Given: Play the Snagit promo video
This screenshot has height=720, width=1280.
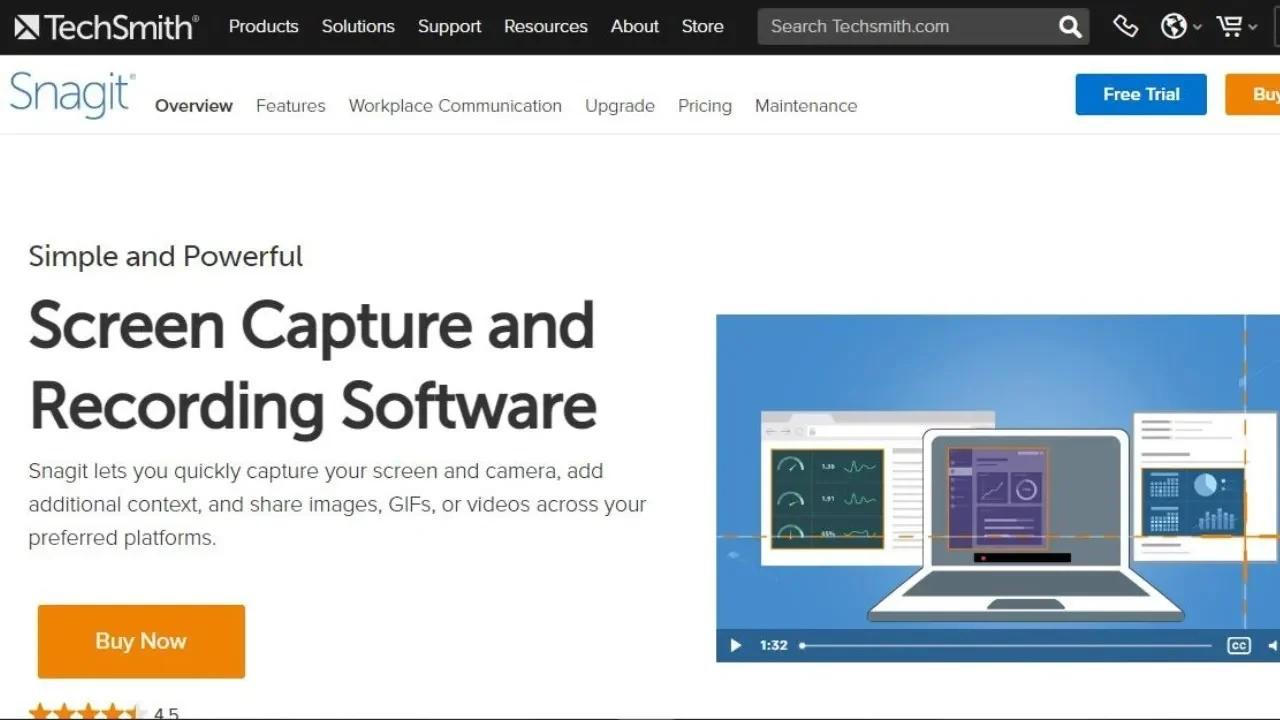Looking at the screenshot, I should click(x=735, y=645).
